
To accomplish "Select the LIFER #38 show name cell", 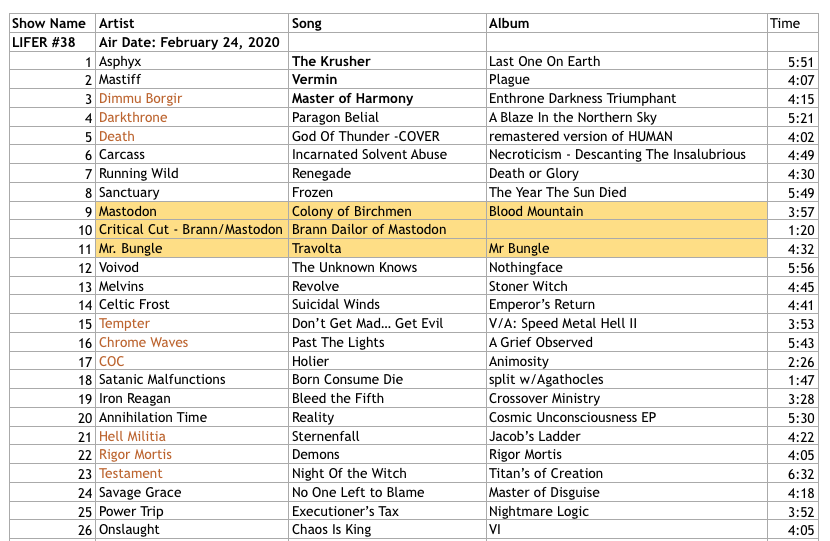I will click(45, 42).
